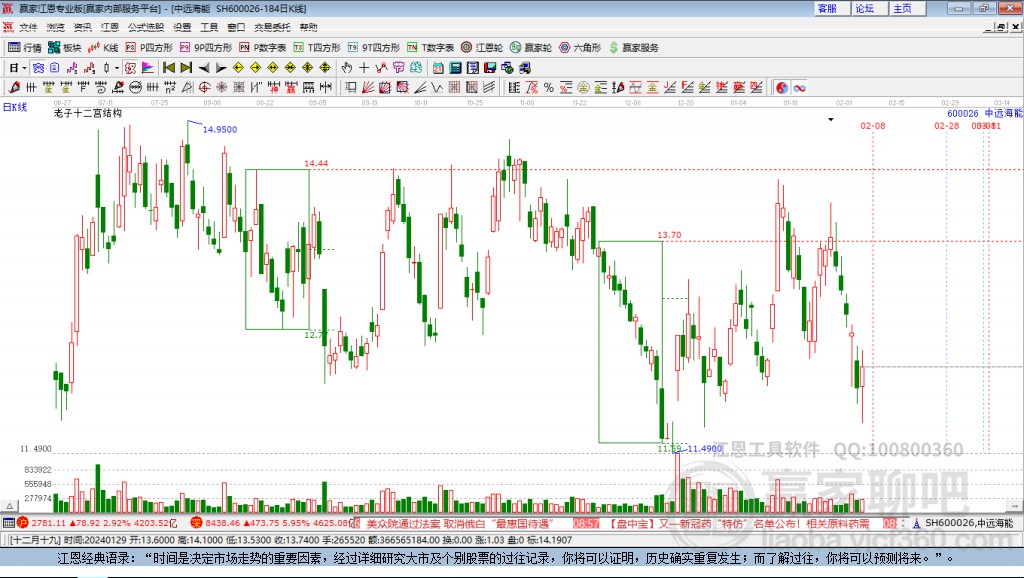Viewport: 1024px width, 578px height.
Task: Open the calculator tool
Action: [455, 67]
